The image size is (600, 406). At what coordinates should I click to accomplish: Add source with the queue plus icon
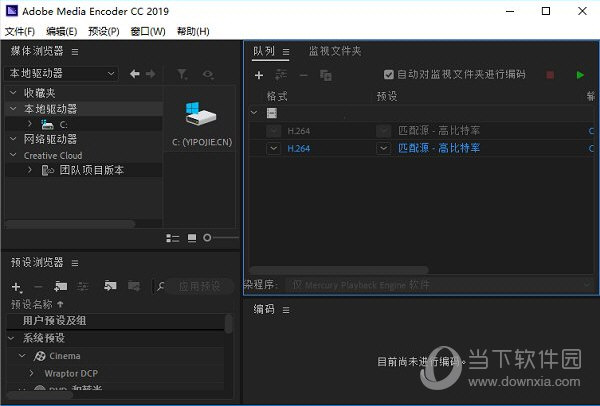tap(259, 75)
